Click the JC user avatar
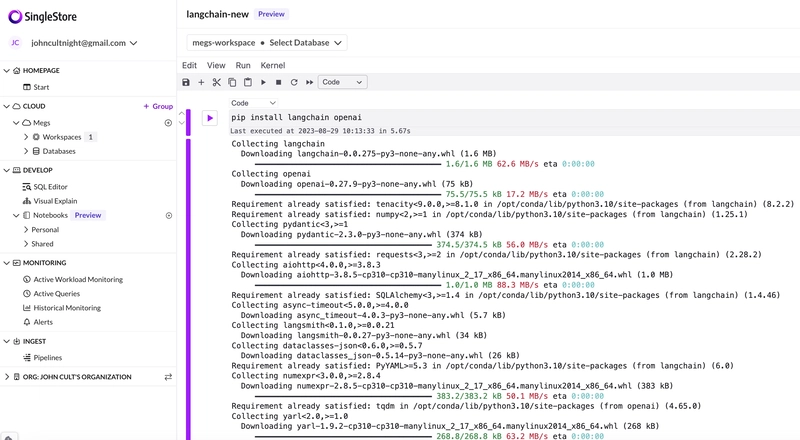This screenshot has width=800, height=440. 15,43
